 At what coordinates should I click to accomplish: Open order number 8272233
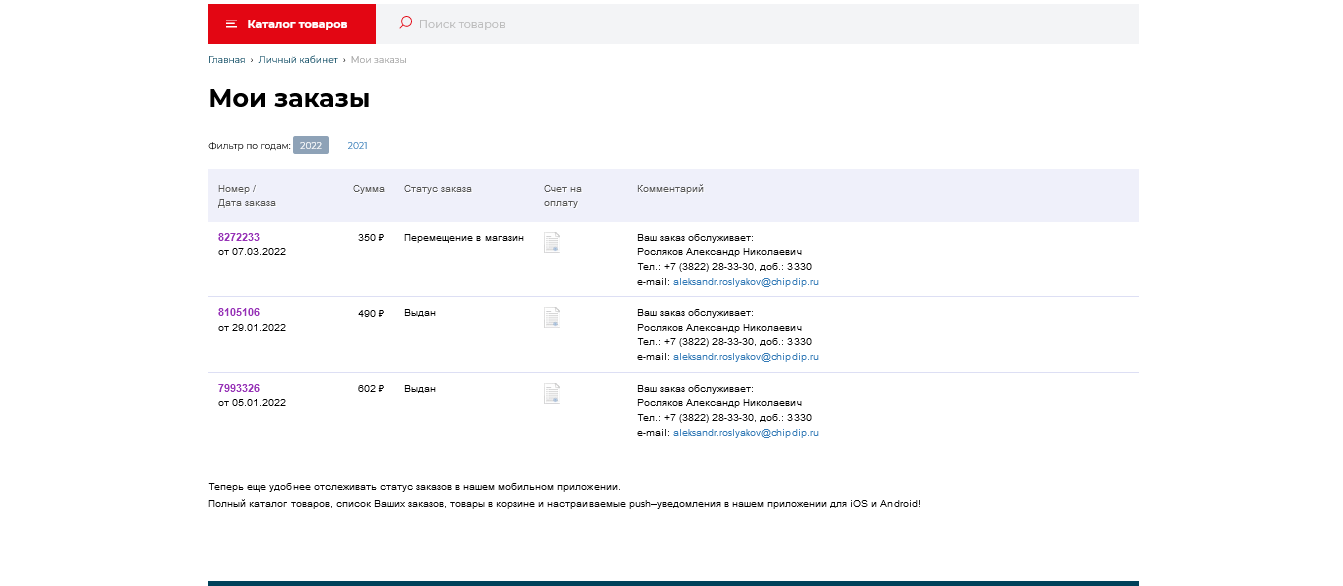click(x=239, y=238)
